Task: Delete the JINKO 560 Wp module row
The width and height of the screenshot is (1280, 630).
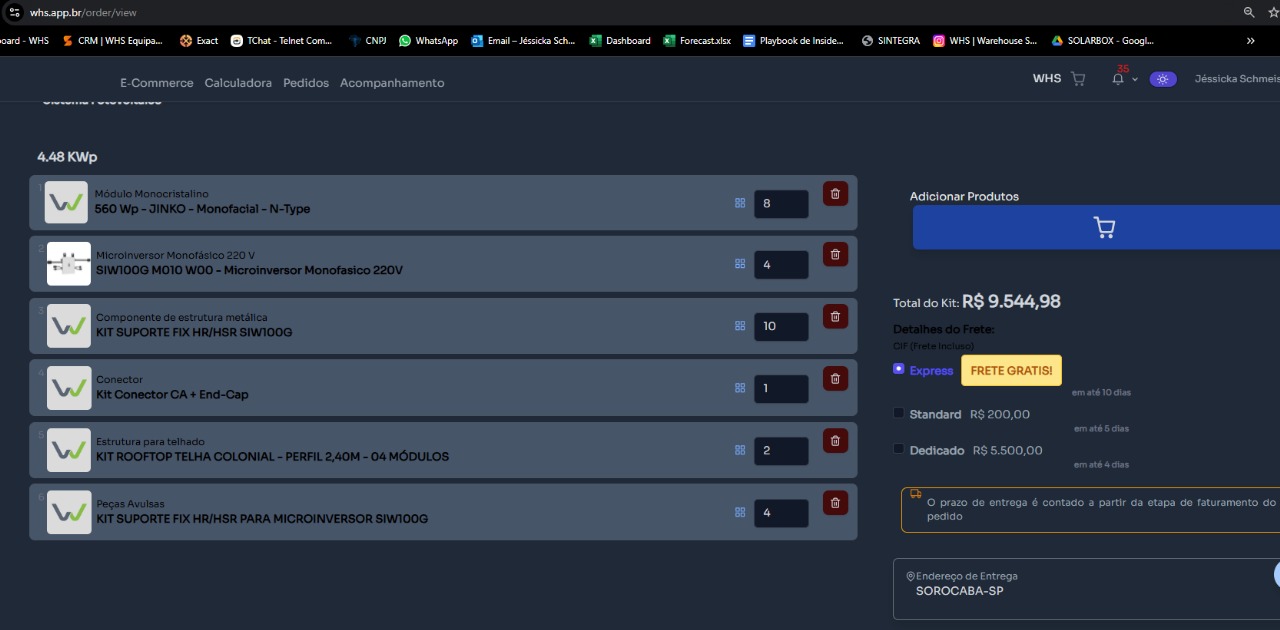Action: [x=835, y=194]
